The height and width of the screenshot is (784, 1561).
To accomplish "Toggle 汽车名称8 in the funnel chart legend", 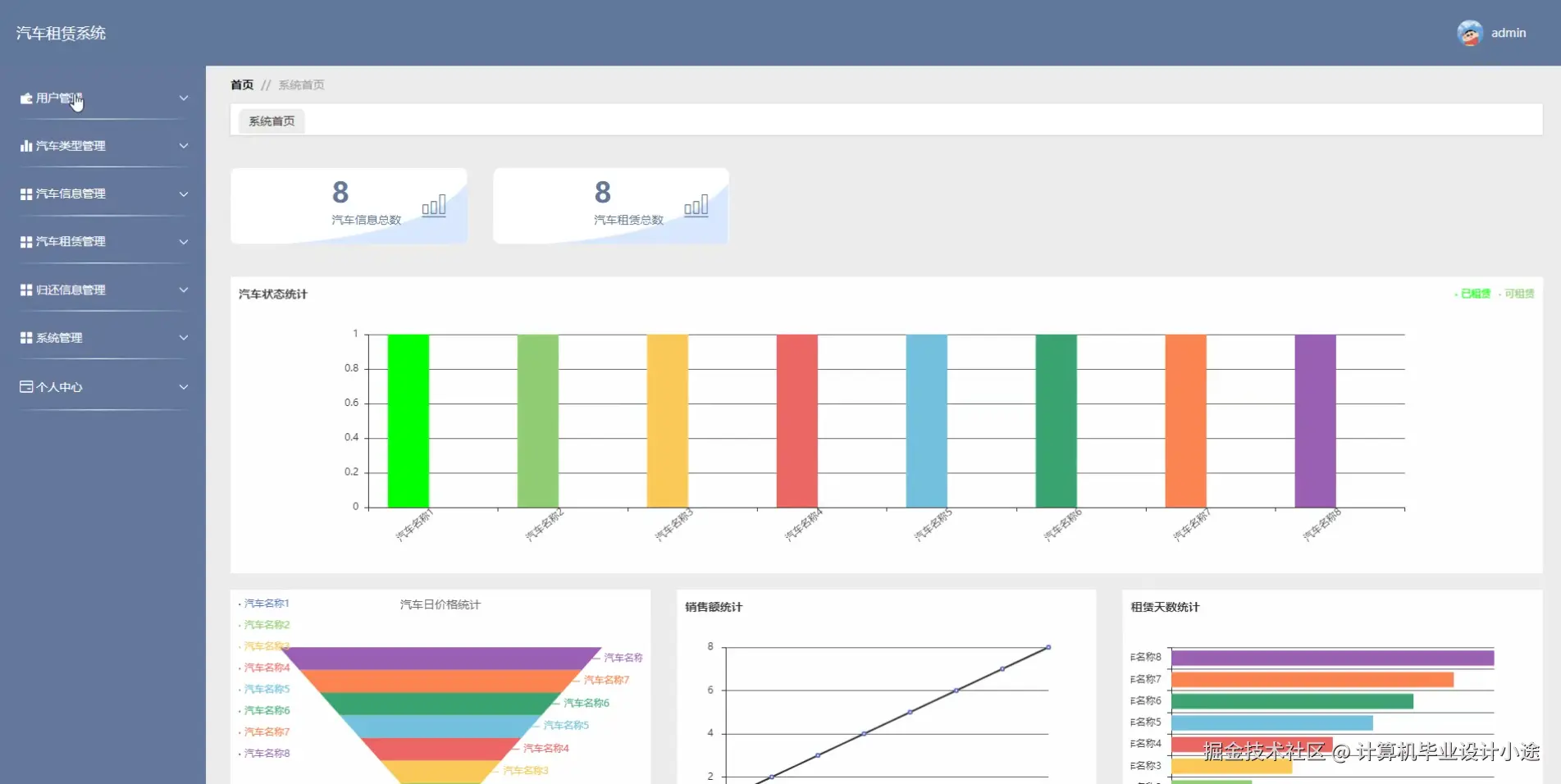I will point(264,753).
